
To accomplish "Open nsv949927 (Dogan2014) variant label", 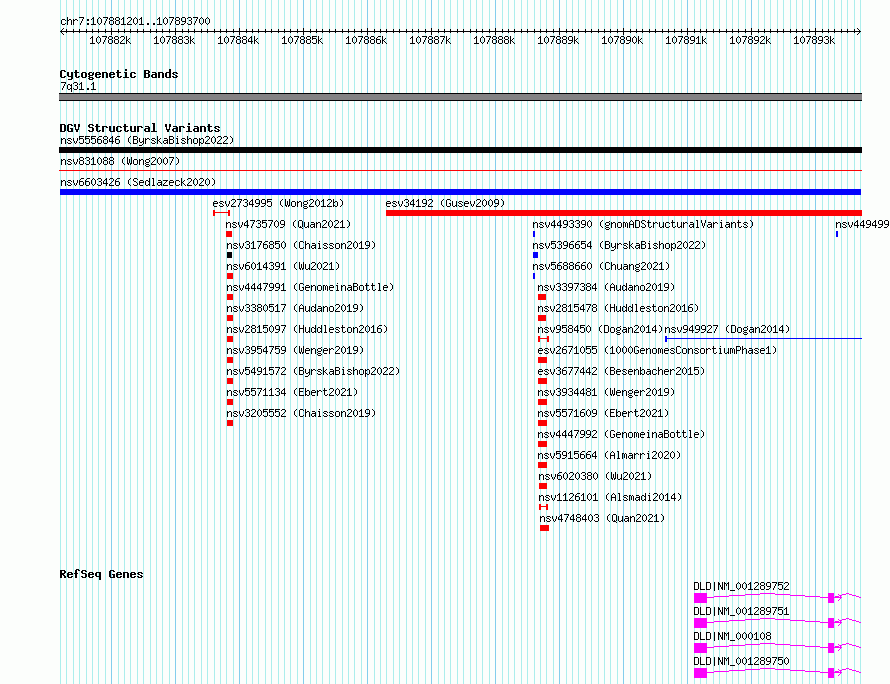I will click(x=727, y=329).
